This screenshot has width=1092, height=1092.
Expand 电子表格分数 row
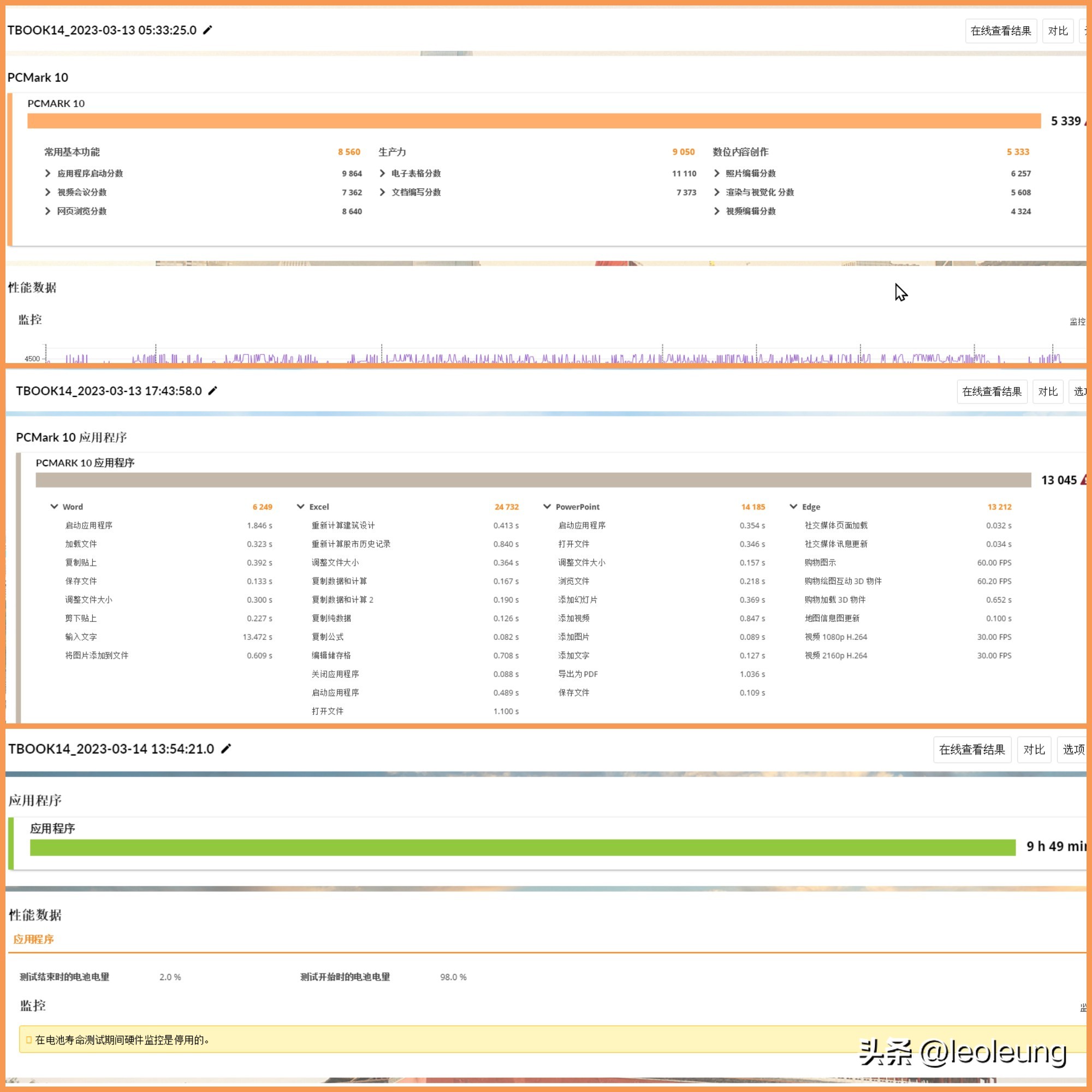pos(383,174)
